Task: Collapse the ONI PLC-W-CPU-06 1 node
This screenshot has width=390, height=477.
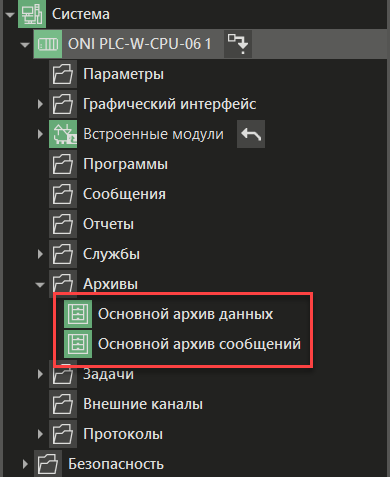Action: pos(25,45)
